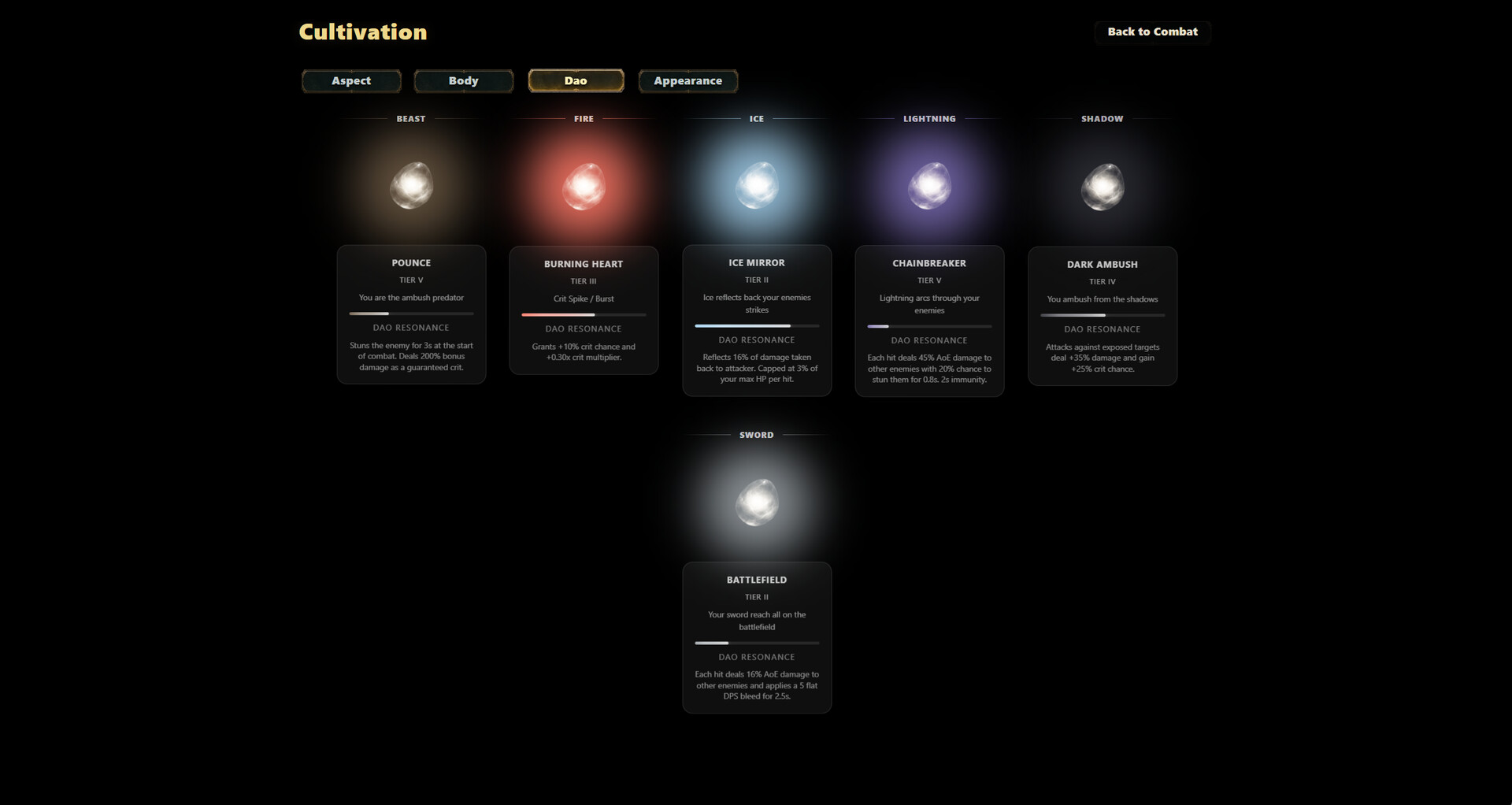Click the POUNCE card title
The image size is (1512, 805).
411,263
